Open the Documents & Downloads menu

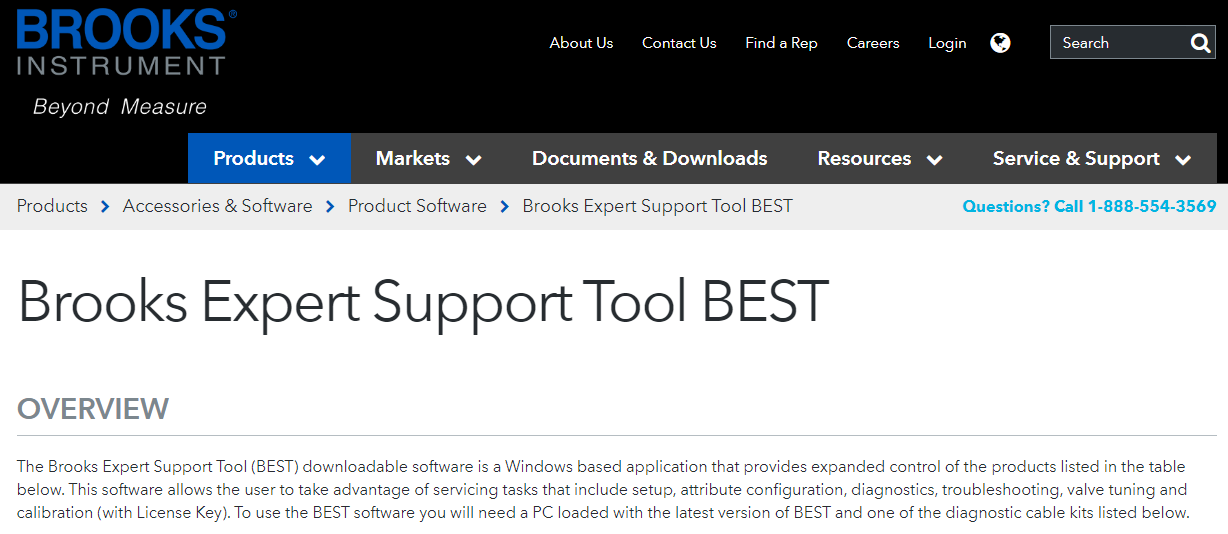coord(649,159)
